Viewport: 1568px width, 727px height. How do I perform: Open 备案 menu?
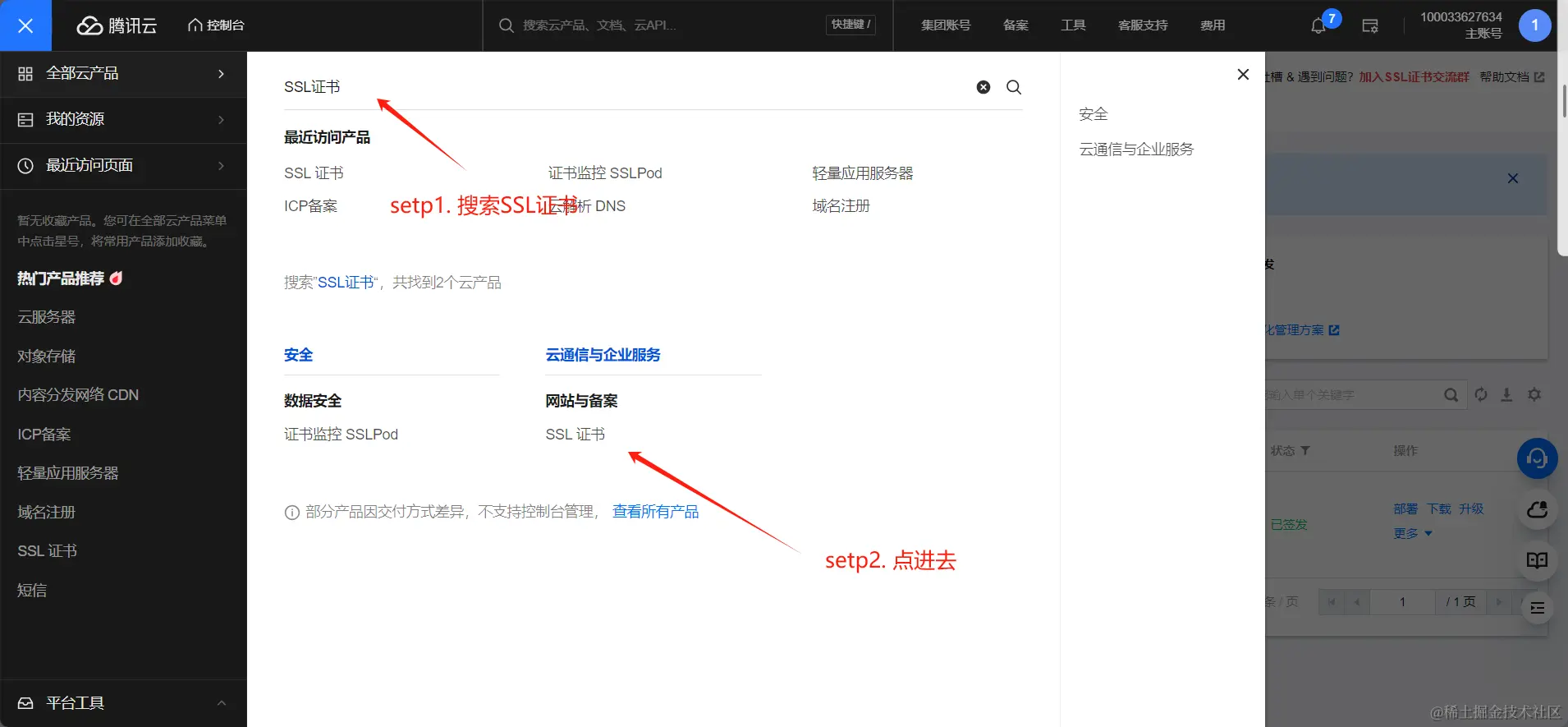pos(1016,25)
